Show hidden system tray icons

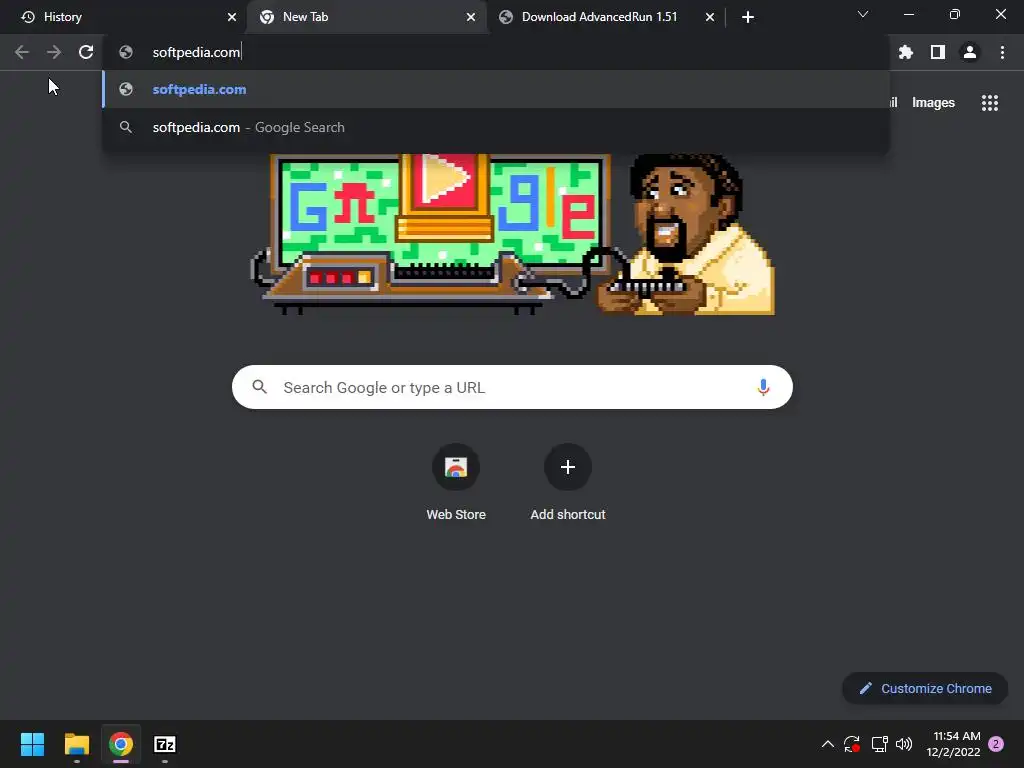click(x=827, y=744)
